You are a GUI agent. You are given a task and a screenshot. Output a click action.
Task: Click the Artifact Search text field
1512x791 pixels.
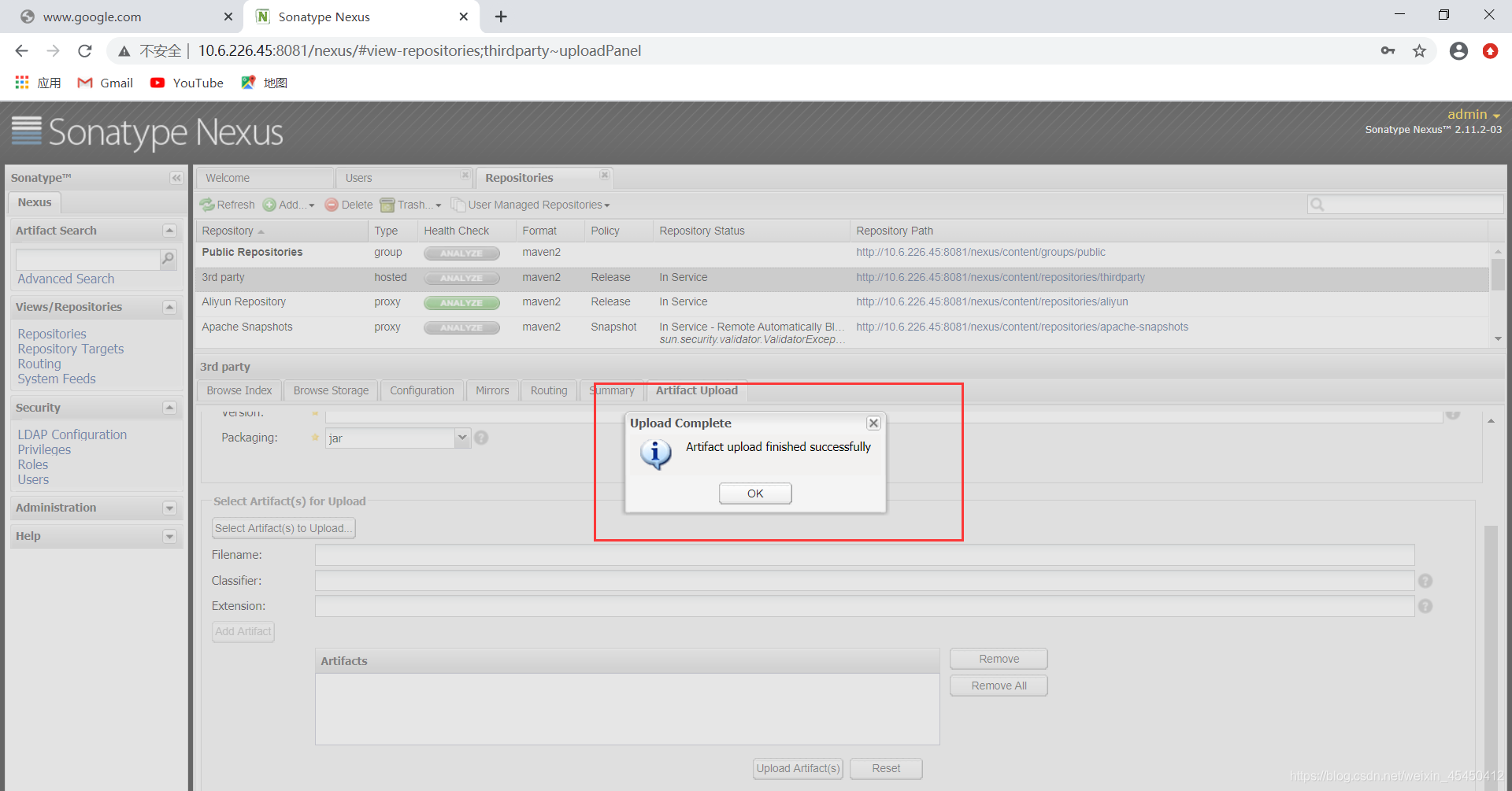click(87, 259)
